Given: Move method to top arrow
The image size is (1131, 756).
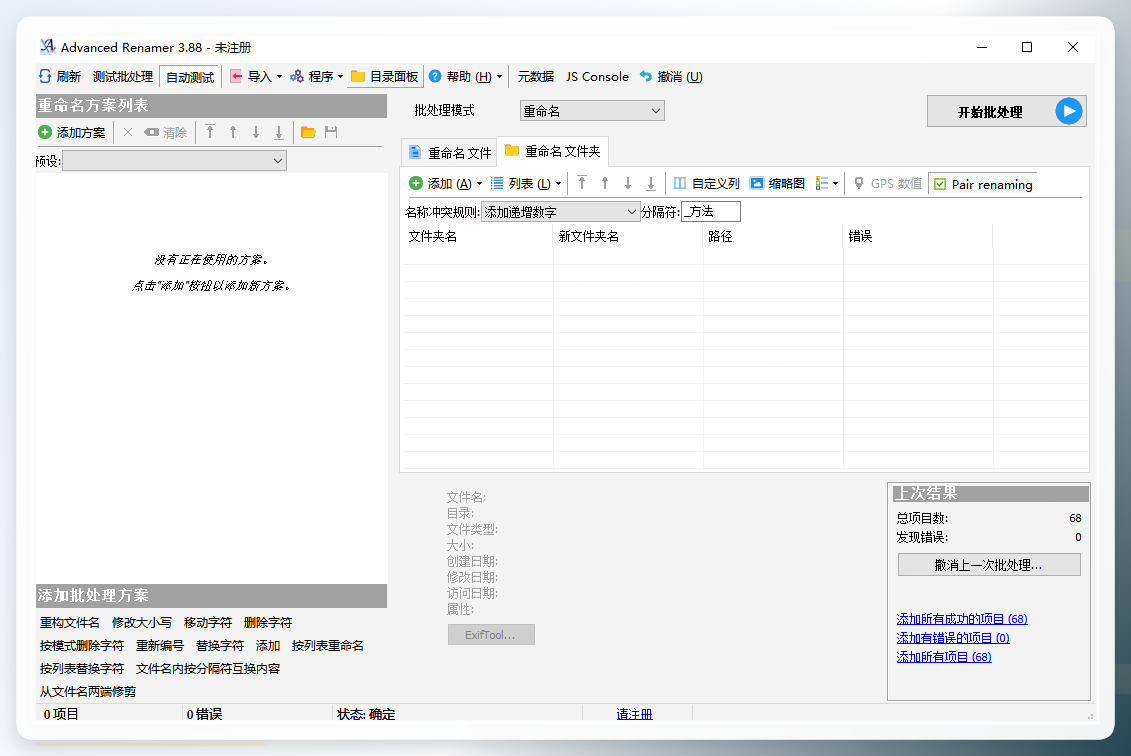Looking at the screenshot, I should (210, 132).
